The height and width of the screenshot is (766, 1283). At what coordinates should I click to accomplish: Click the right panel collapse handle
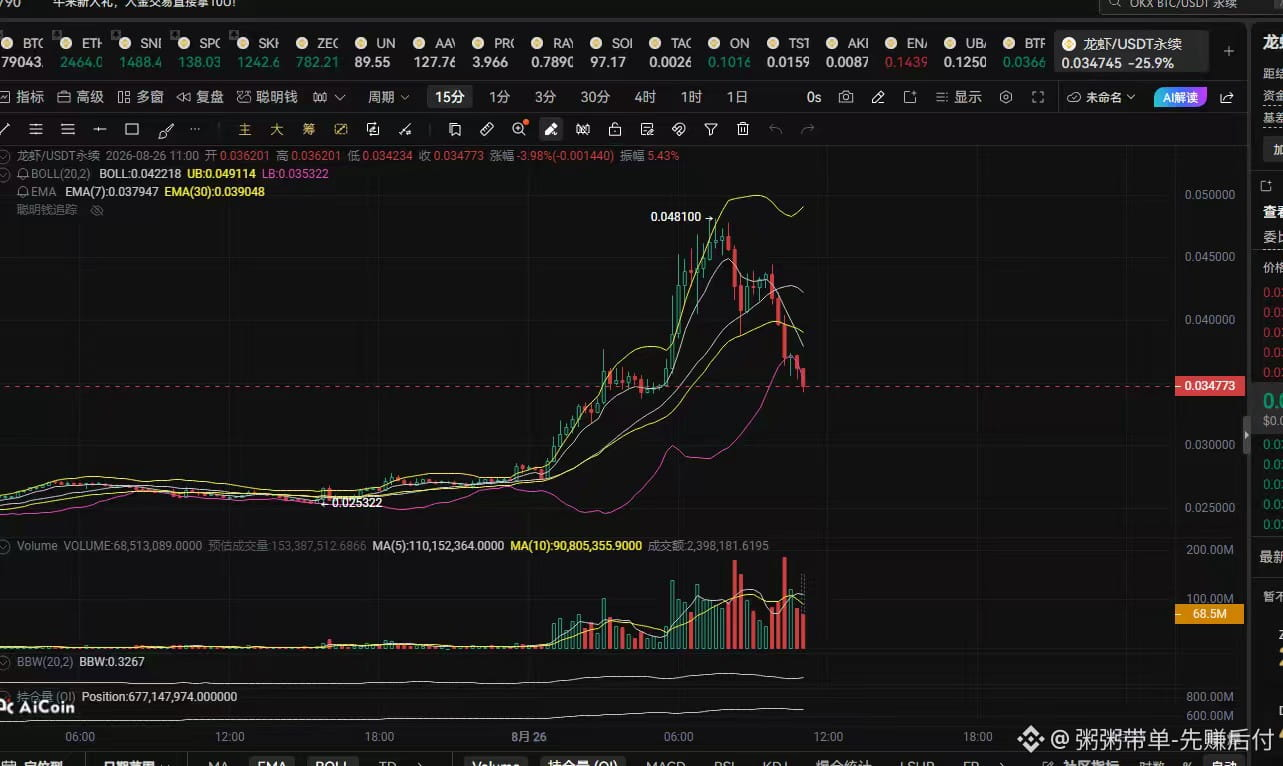[1246, 436]
